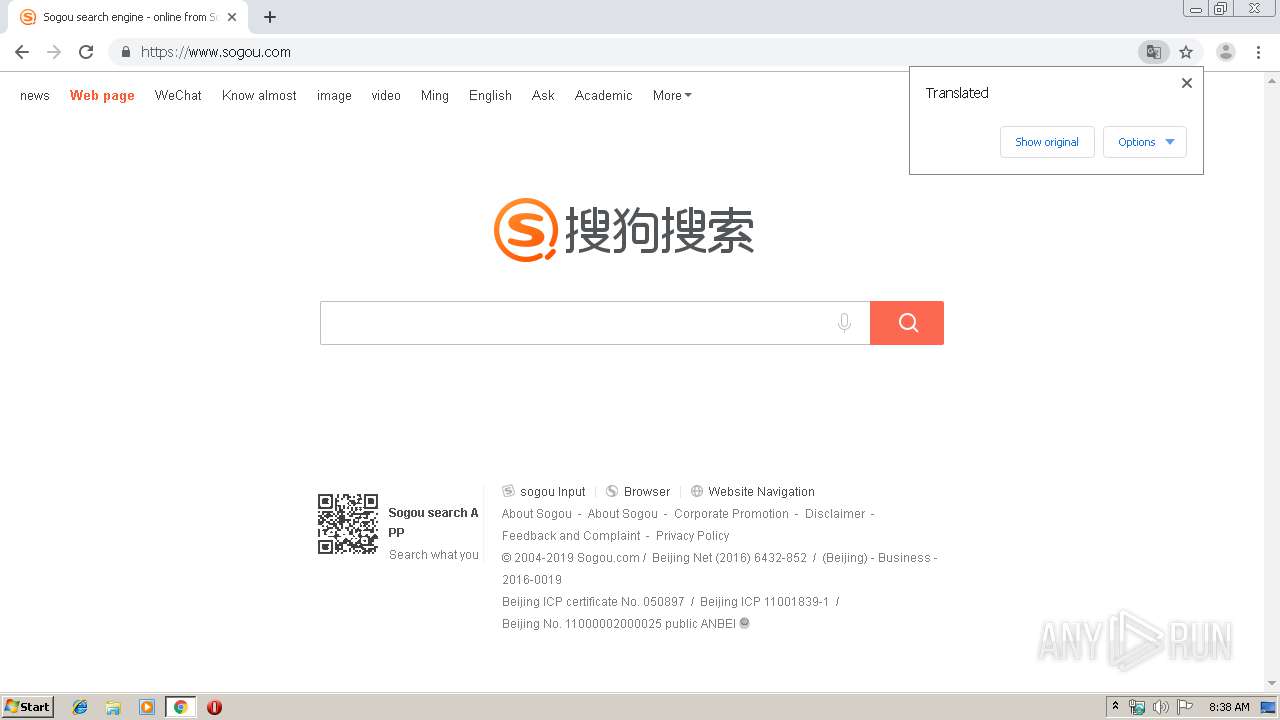The height and width of the screenshot is (720, 1280).
Task: Click the vertical scrollbar down arrow
Action: click(x=1272, y=684)
